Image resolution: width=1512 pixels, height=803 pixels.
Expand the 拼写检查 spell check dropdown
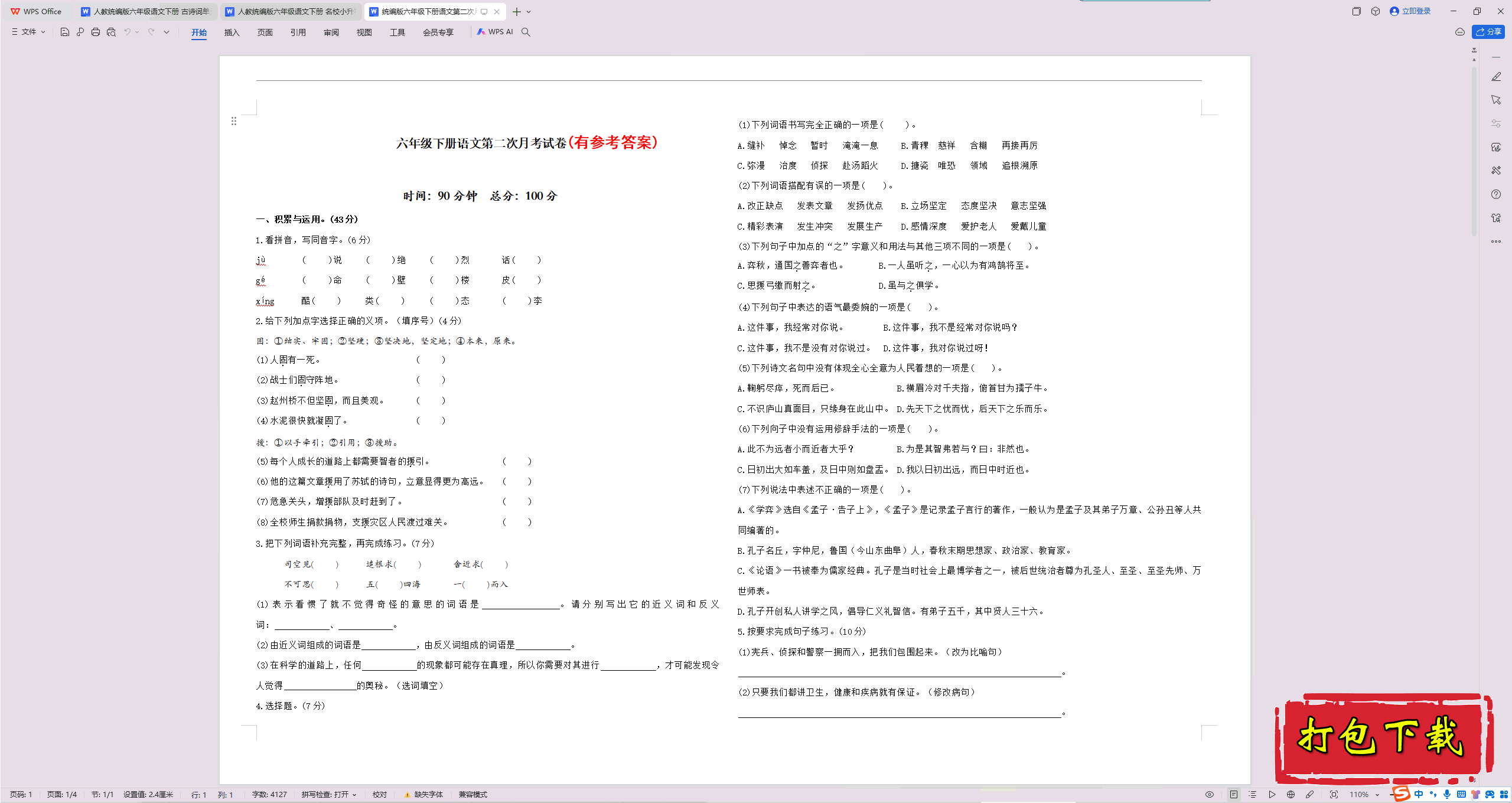point(354,795)
